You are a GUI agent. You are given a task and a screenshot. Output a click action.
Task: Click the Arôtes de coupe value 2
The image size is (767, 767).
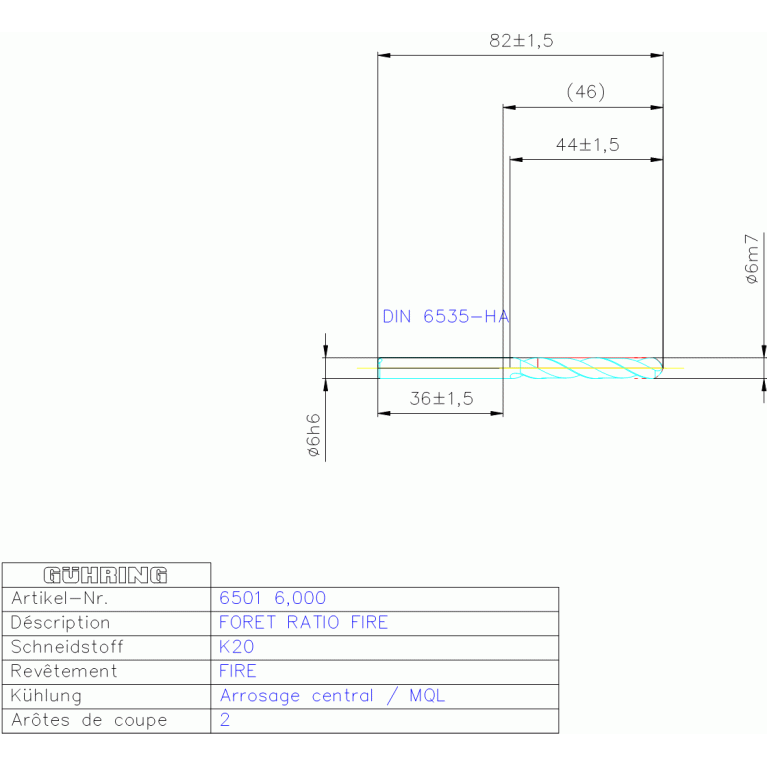click(x=225, y=720)
